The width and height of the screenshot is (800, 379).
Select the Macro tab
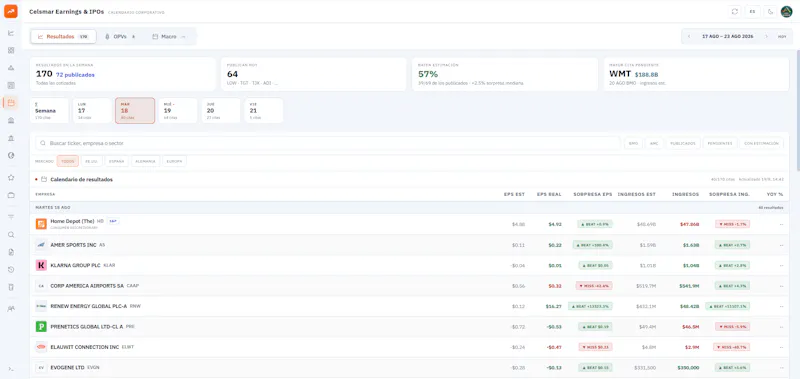pyautogui.click(x=169, y=37)
